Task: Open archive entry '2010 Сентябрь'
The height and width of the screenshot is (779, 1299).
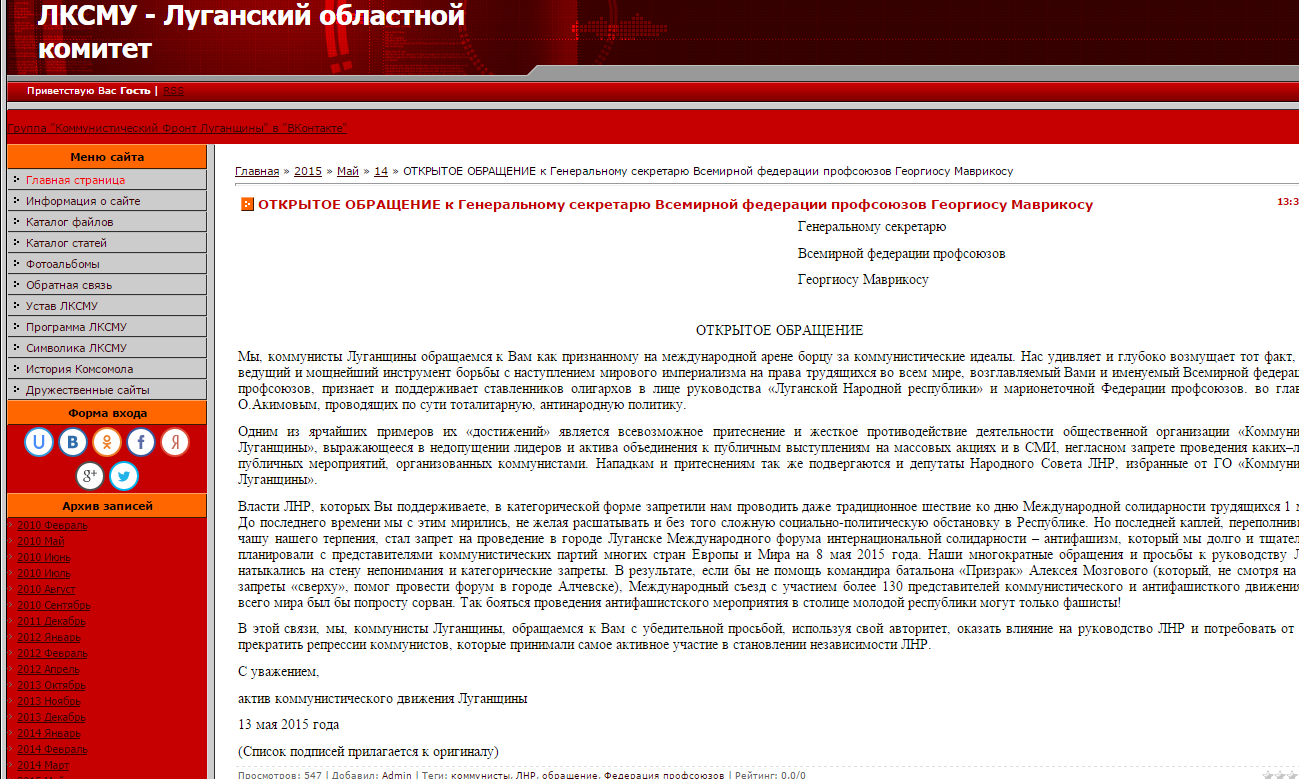Action: coord(54,605)
